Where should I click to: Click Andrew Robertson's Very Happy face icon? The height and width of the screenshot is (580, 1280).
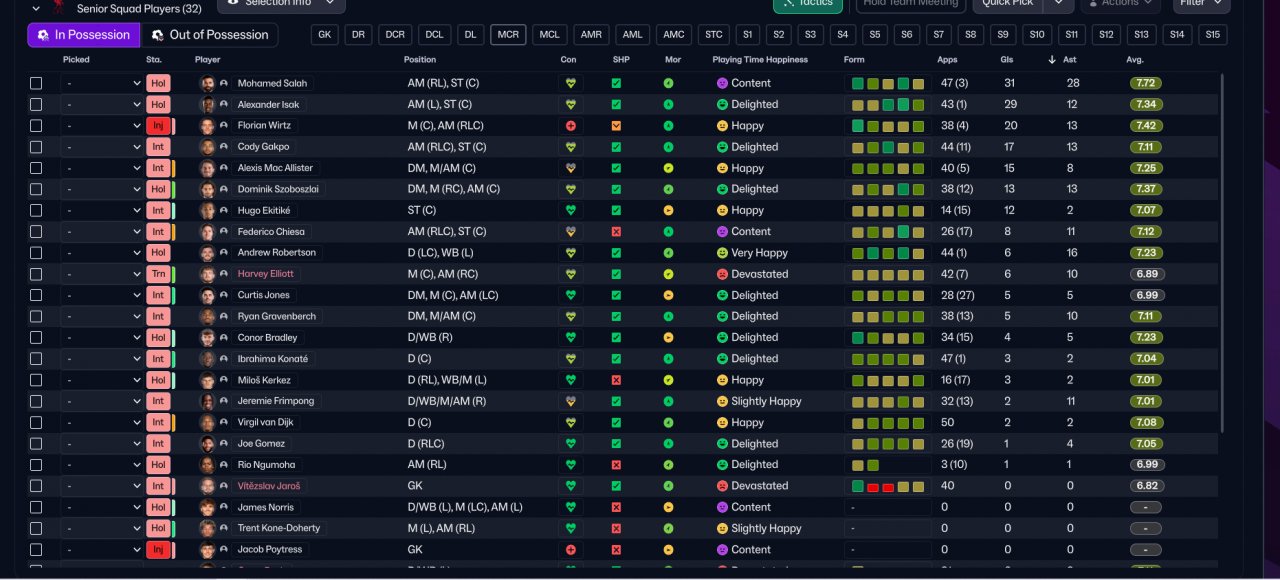722,253
